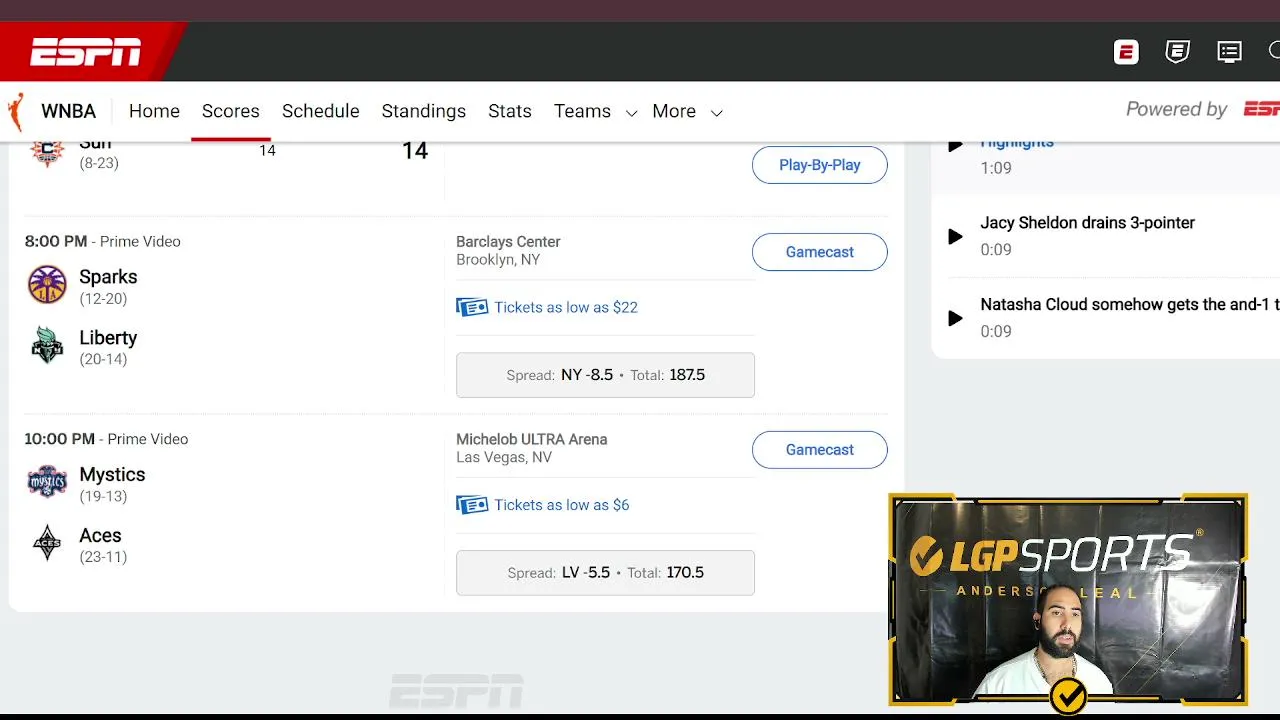Open the watch listings icon
This screenshot has height=720, width=1280.
[1229, 52]
